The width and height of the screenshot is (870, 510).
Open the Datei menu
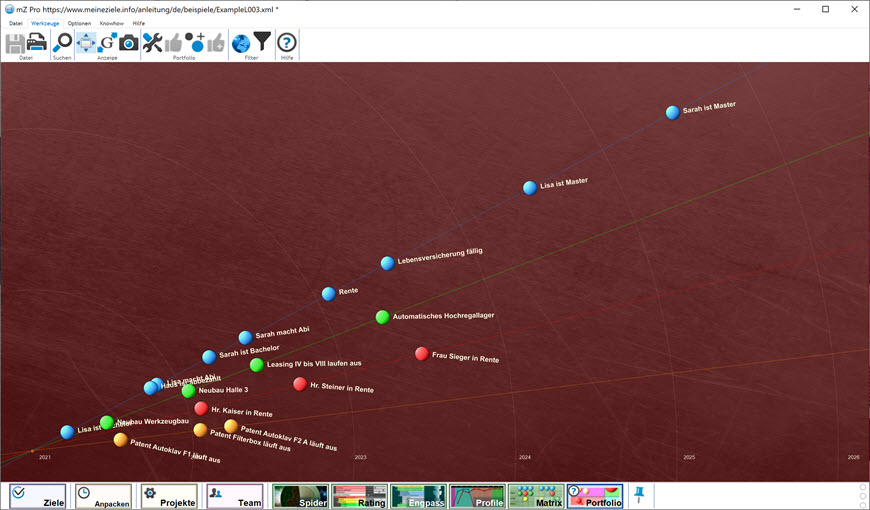(16, 23)
